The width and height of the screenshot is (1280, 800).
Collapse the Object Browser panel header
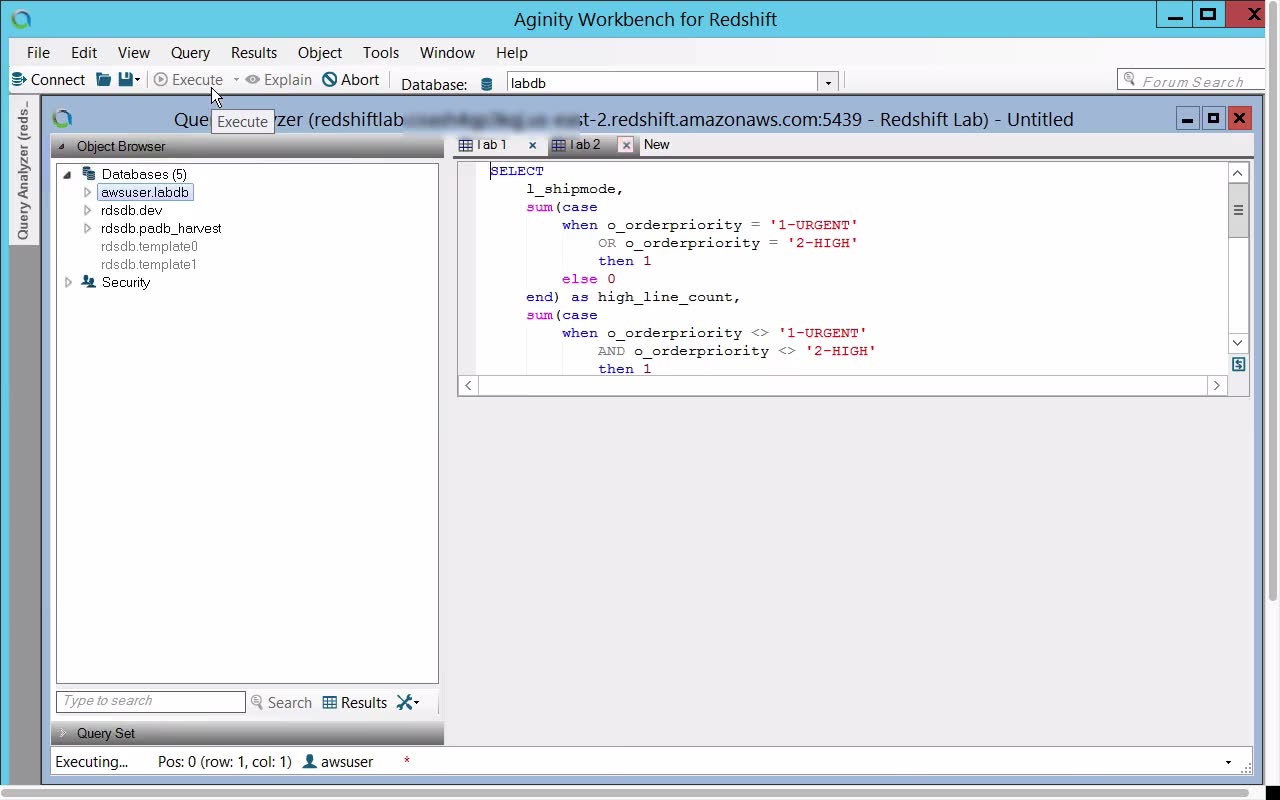[x=62, y=146]
